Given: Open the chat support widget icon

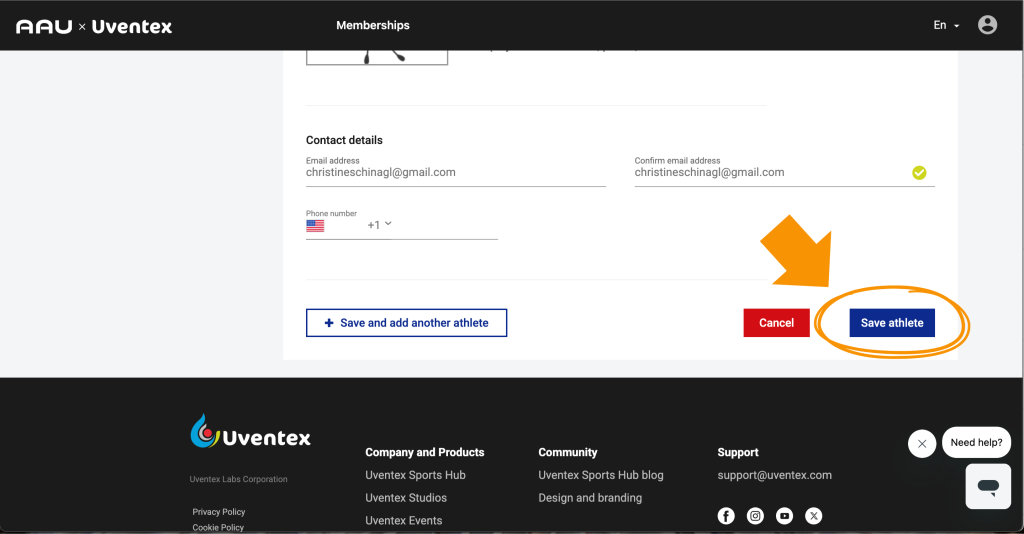Looking at the screenshot, I should [988, 487].
